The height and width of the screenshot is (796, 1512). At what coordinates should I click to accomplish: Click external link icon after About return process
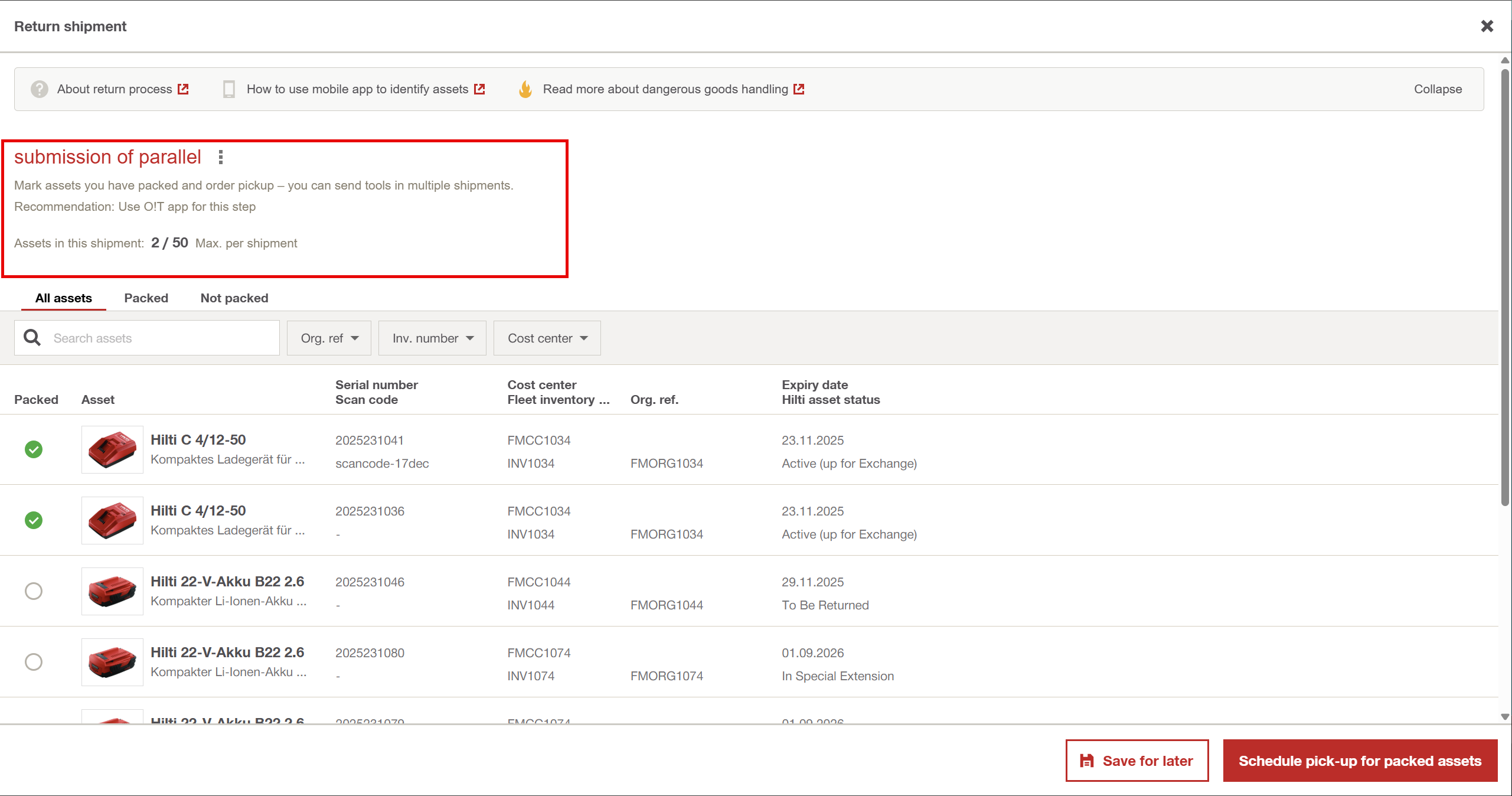tap(184, 89)
